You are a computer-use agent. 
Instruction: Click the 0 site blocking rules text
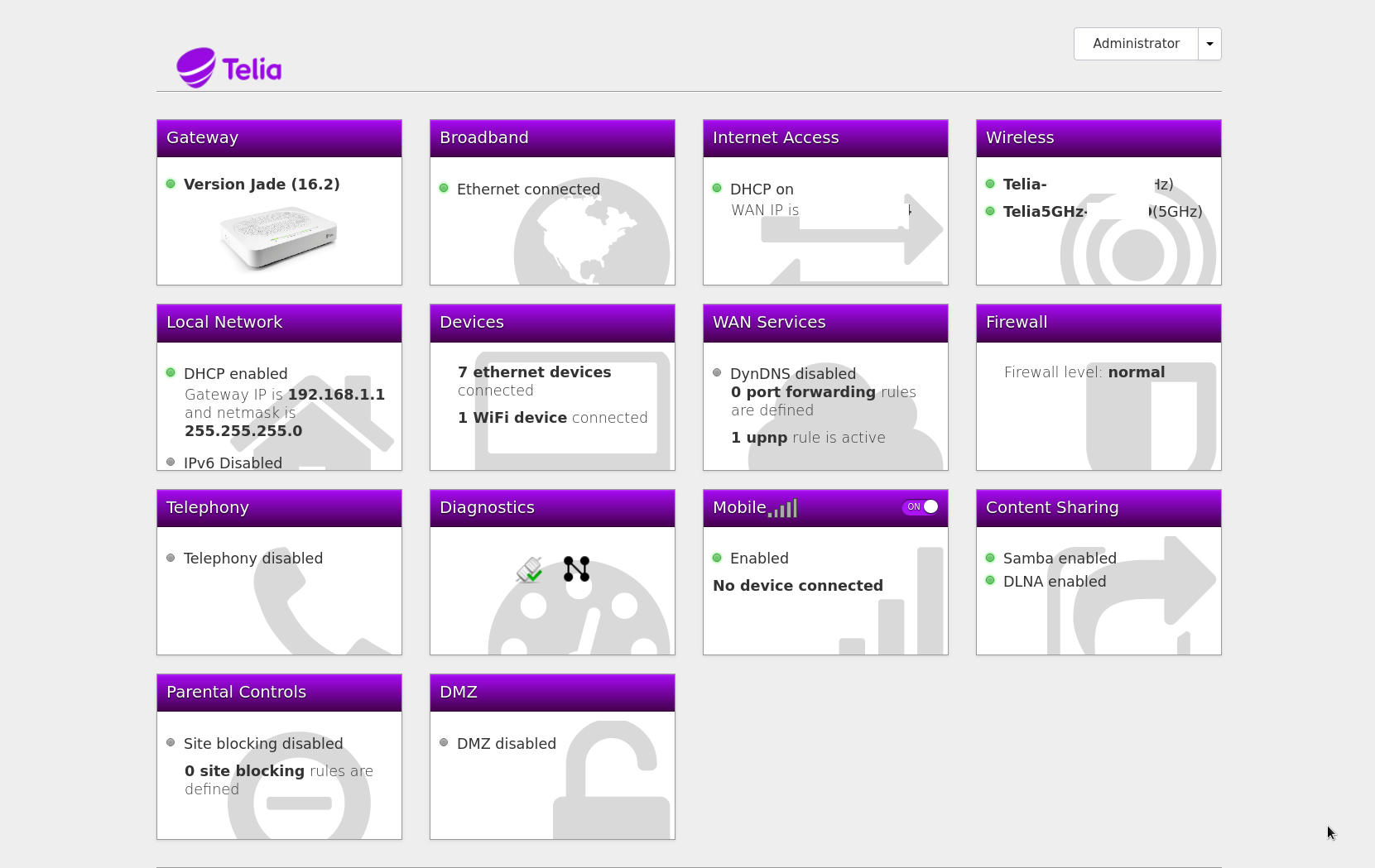(x=279, y=780)
